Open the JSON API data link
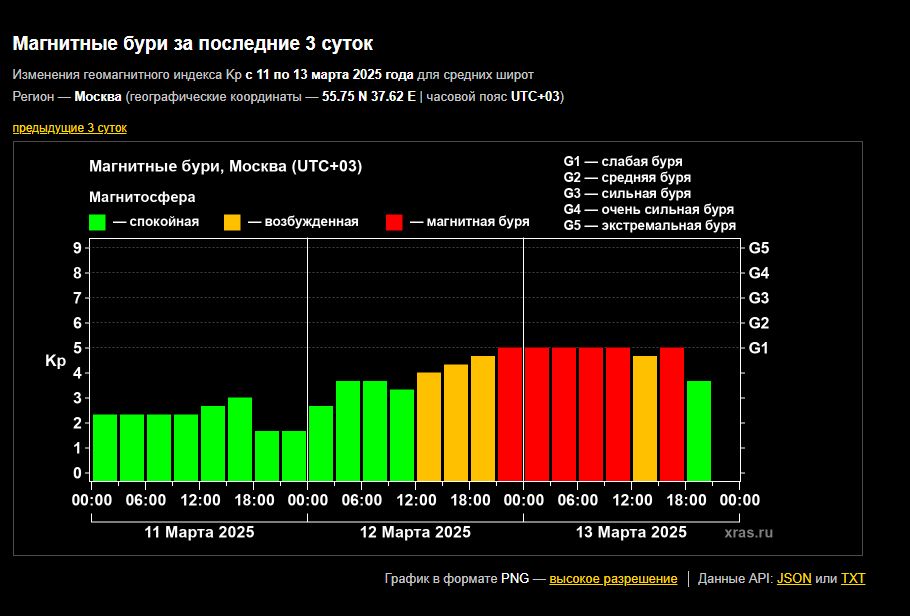The image size is (910, 616). coord(794,579)
